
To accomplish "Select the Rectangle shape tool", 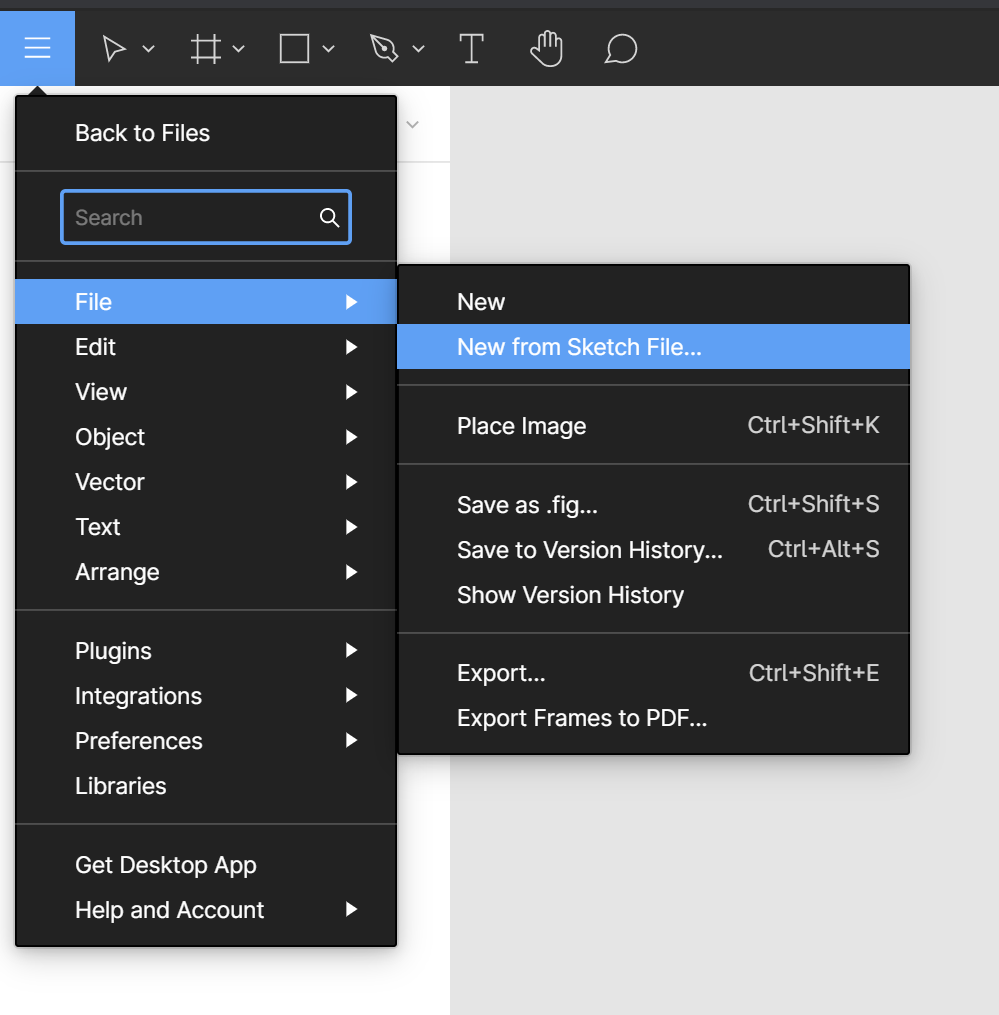I will [x=294, y=49].
